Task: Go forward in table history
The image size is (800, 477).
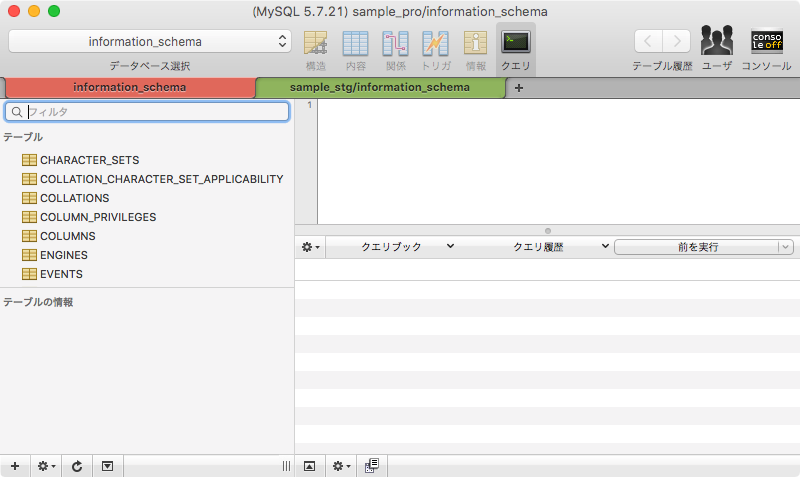Action: pos(677,41)
